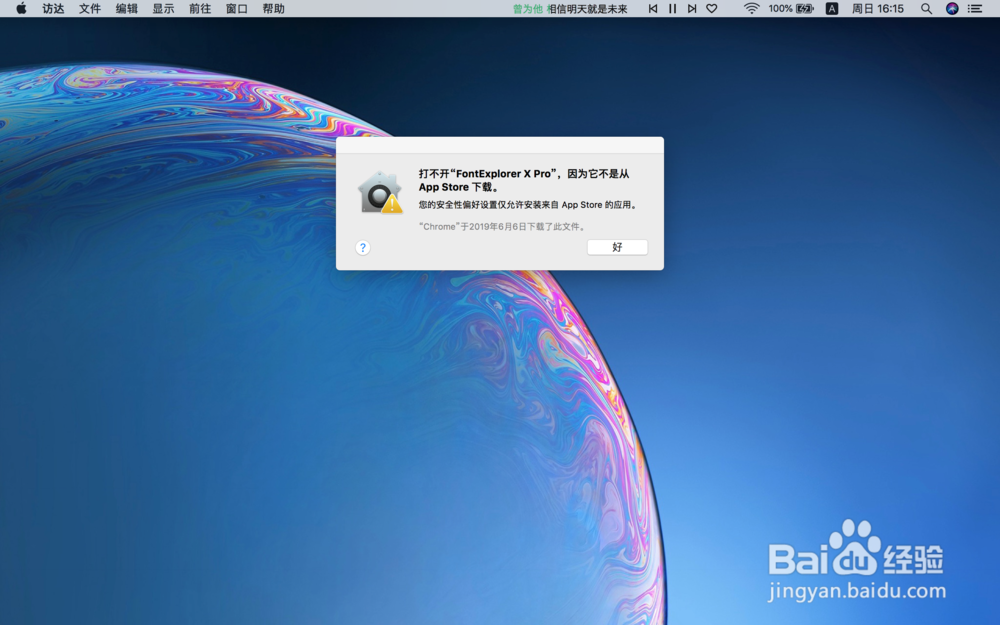The width and height of the screenshot is (1000, 625).
Task: Open the 编辑 menu
Action: (x=126, y=8)
